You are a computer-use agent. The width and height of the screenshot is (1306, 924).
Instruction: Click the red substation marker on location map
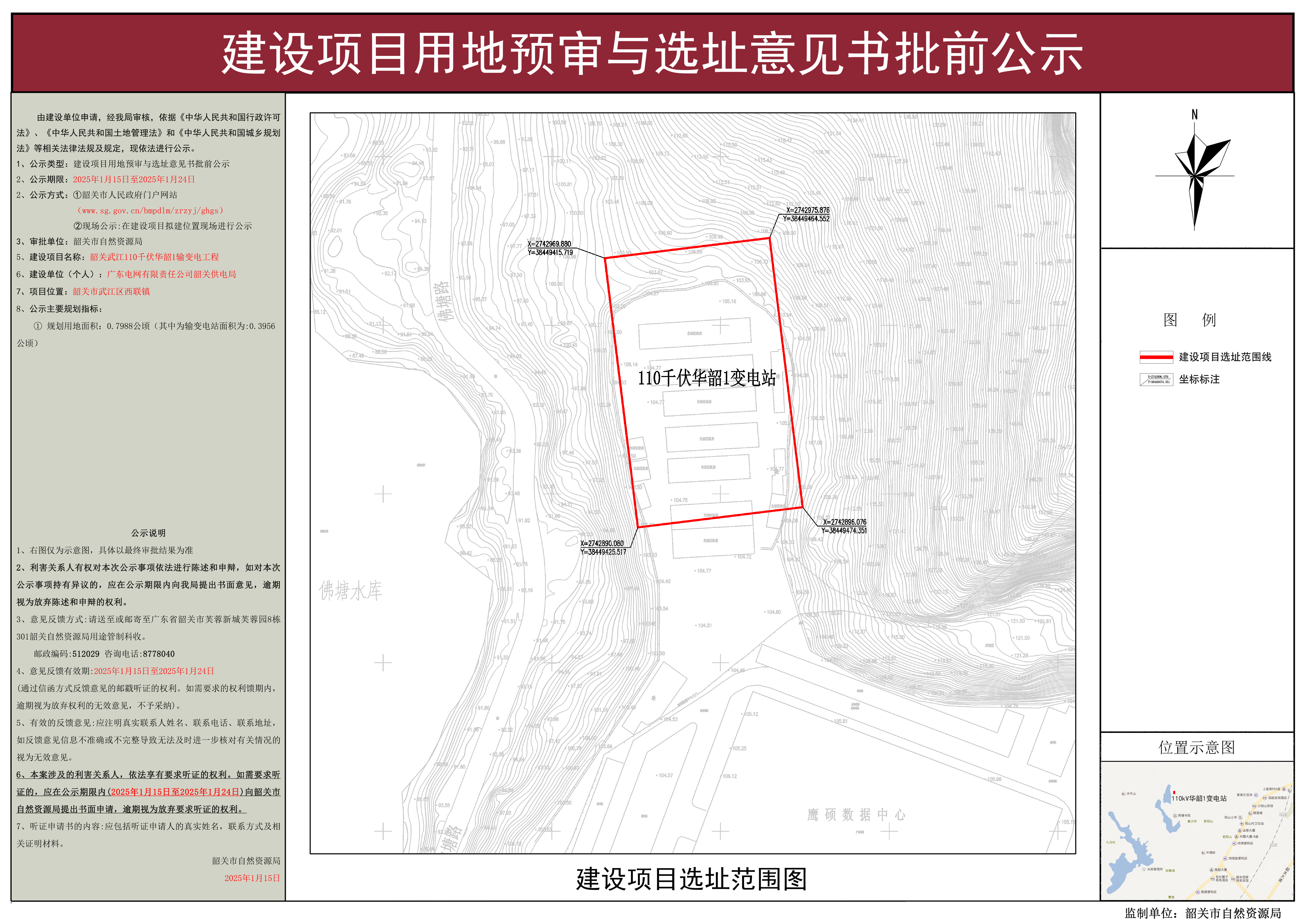click(x=1174, y=793)
